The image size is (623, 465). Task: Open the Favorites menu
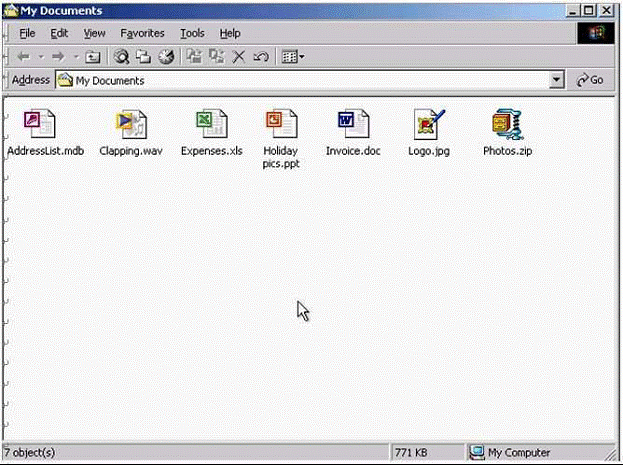(142, 33)
